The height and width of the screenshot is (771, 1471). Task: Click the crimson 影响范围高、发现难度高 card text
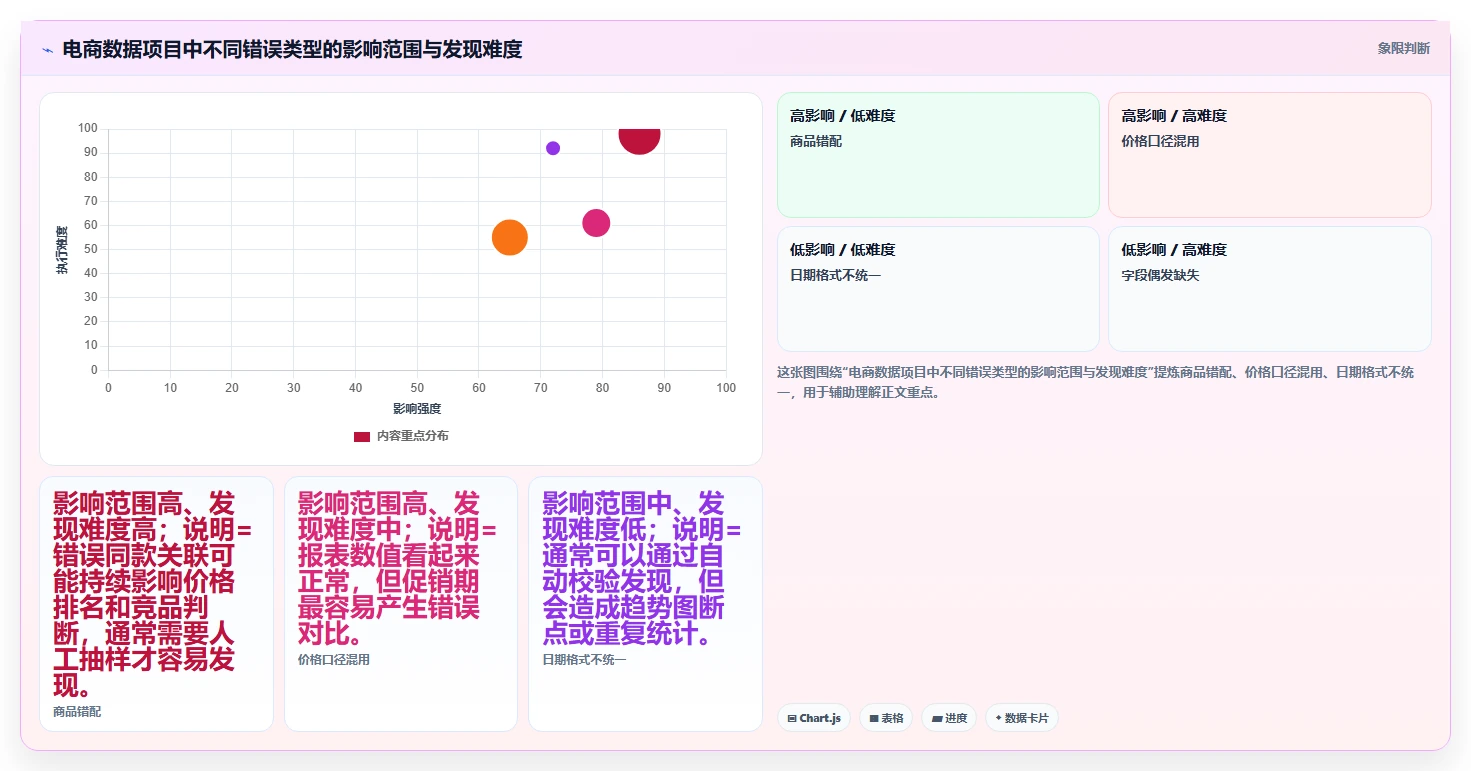pos(153,595)
